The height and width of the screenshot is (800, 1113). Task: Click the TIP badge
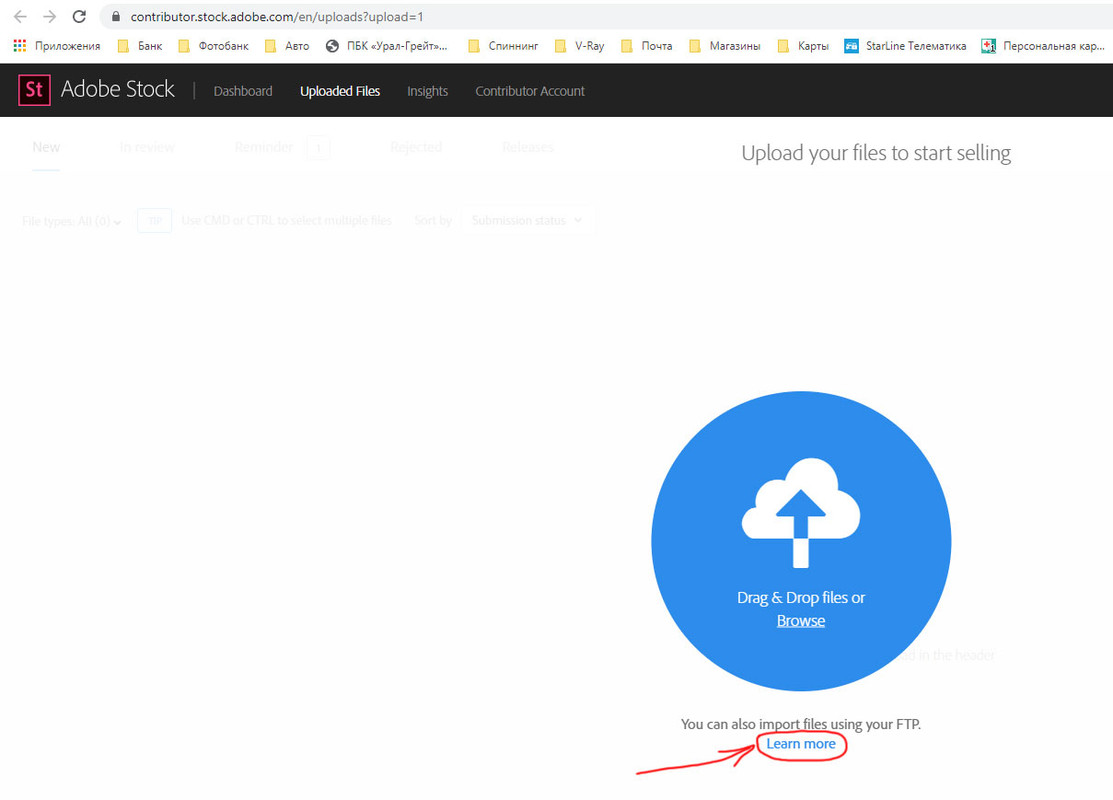pyautogui.click(x=155, y=221)
